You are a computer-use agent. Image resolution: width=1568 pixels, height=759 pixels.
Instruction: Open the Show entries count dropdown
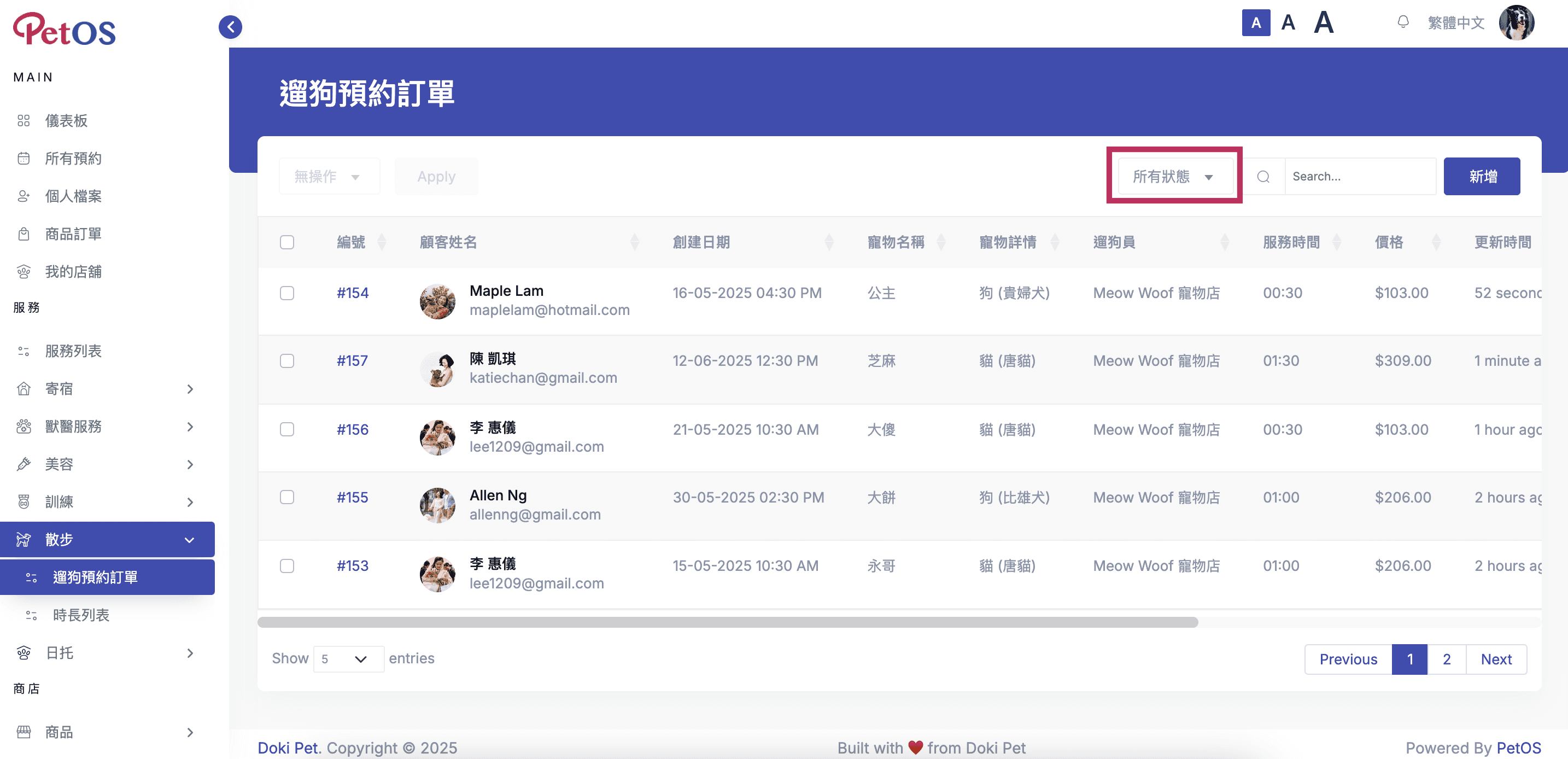point(348,659)
